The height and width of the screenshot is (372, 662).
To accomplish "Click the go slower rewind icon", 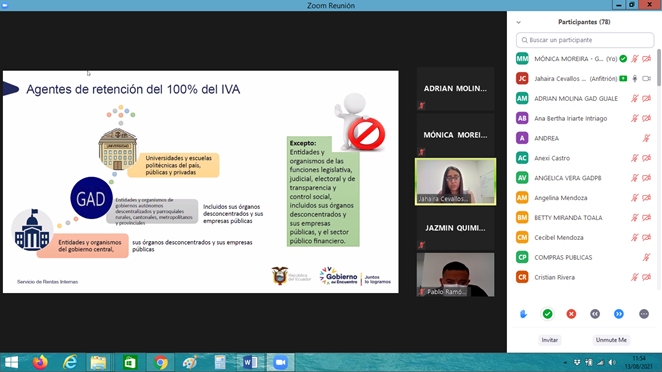I will (x=595, y=314).
